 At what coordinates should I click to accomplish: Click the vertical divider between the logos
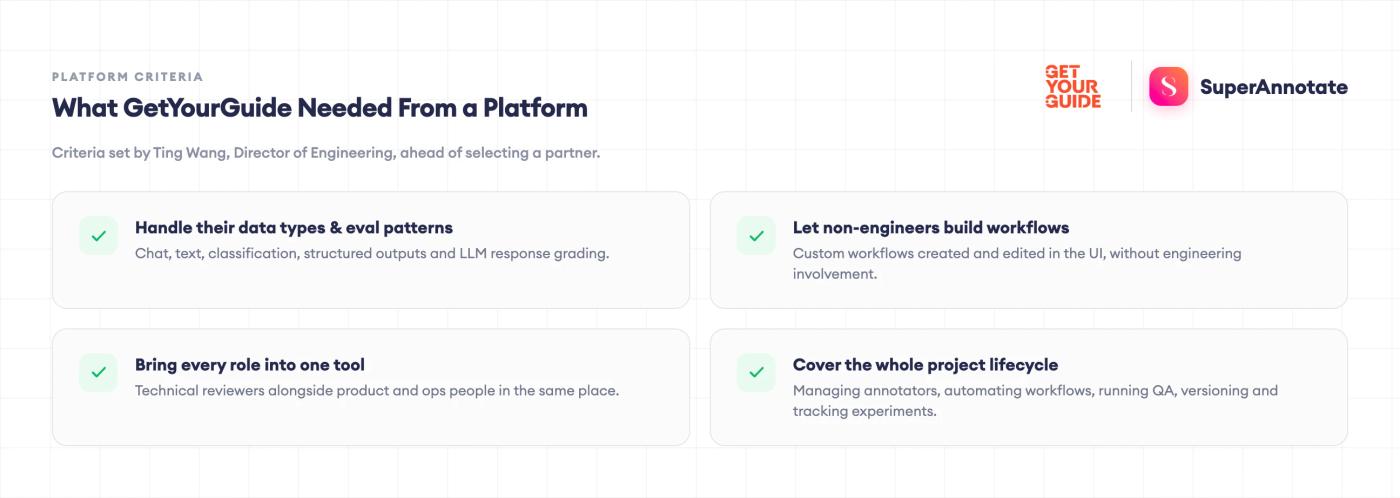coord(1131,87)
